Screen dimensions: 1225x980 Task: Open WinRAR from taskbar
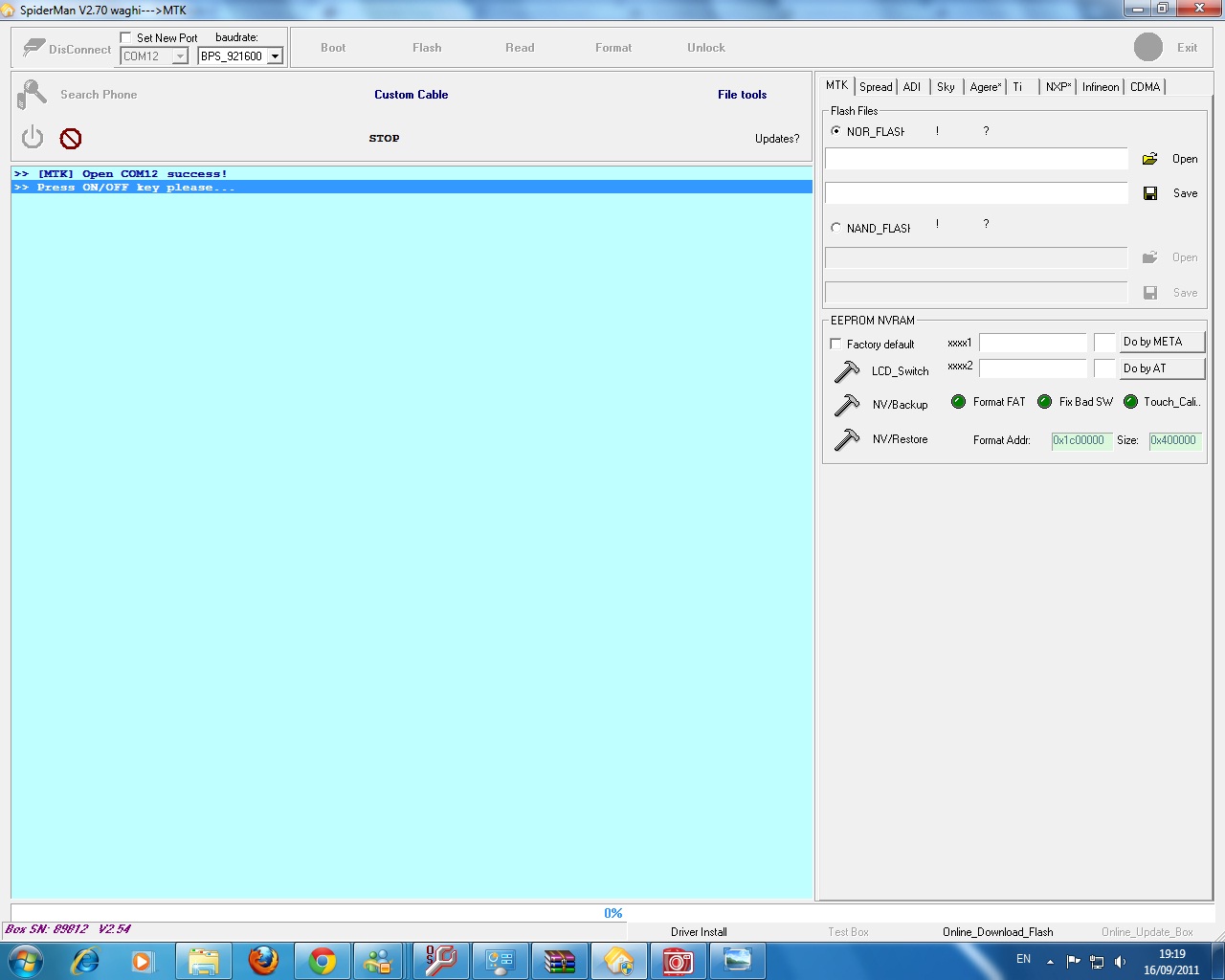tap(559, 961)
